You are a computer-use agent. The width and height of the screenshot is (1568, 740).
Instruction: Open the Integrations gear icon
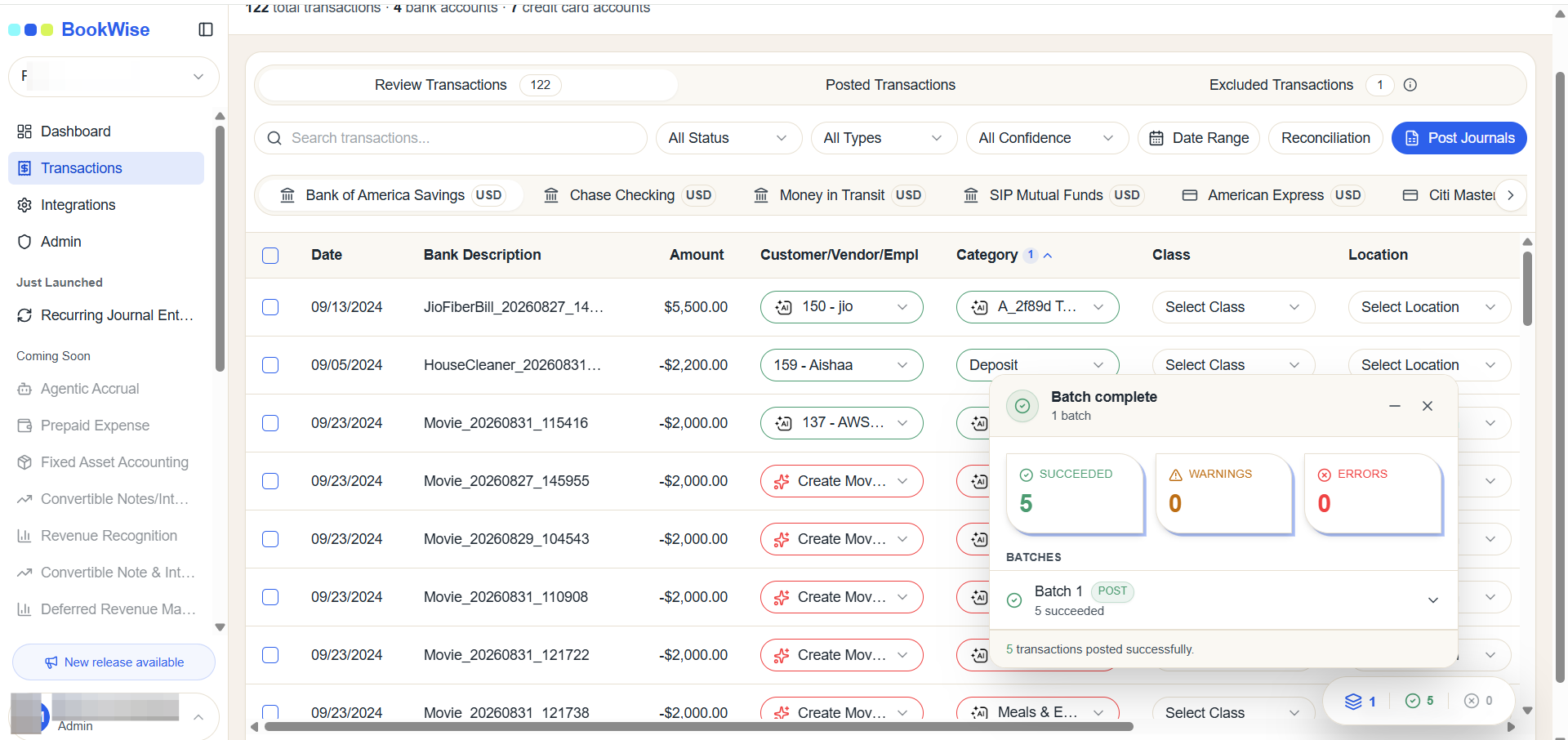point(24,205)
